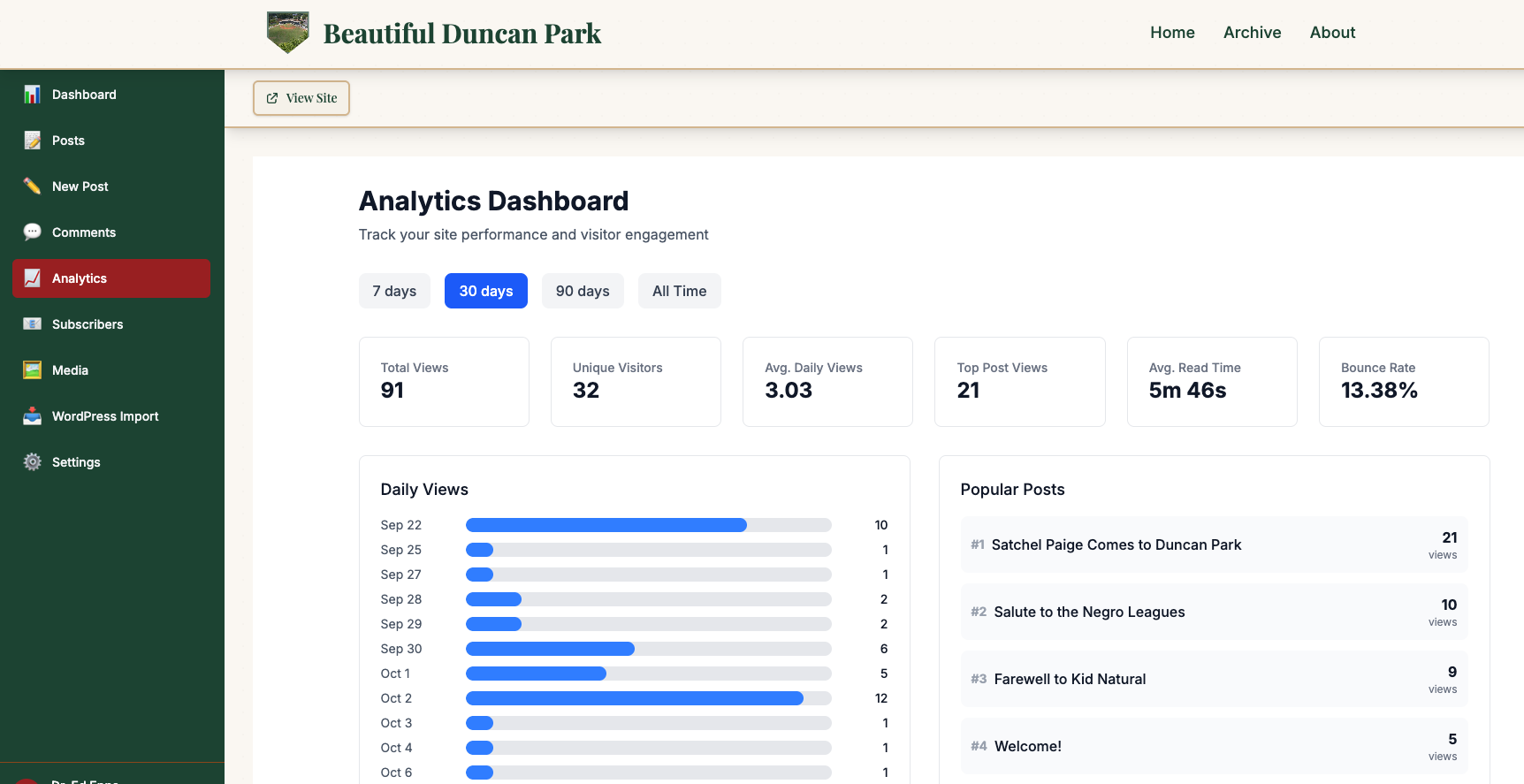Select the active 30 days filter
1524x784 pixels.
(x=485, y=291)
